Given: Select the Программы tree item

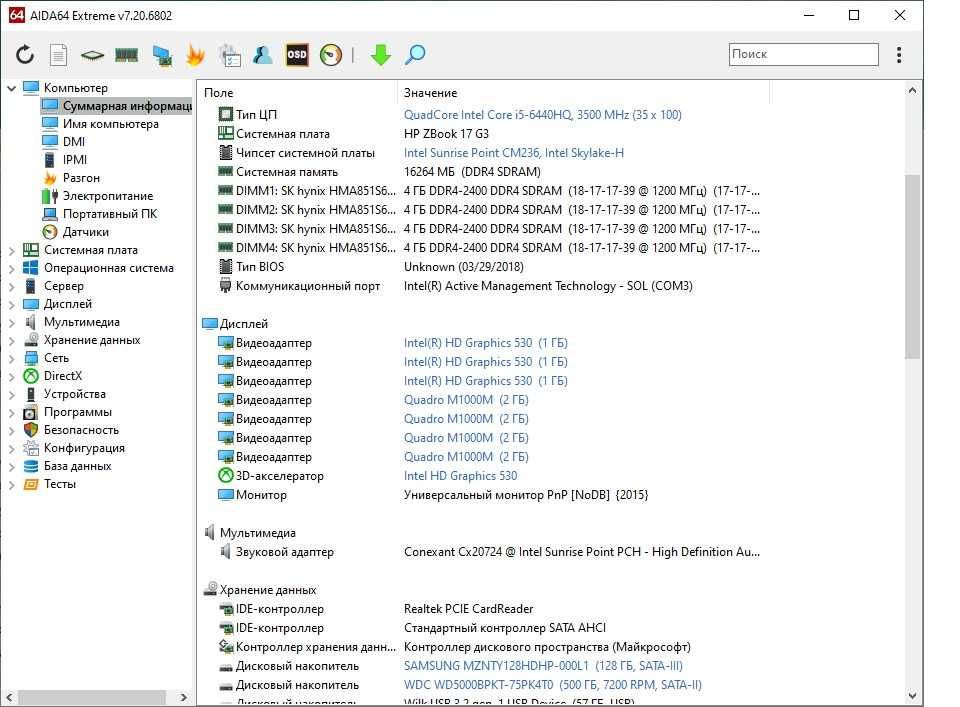Looking at the screenshot, I should (78, 412).
